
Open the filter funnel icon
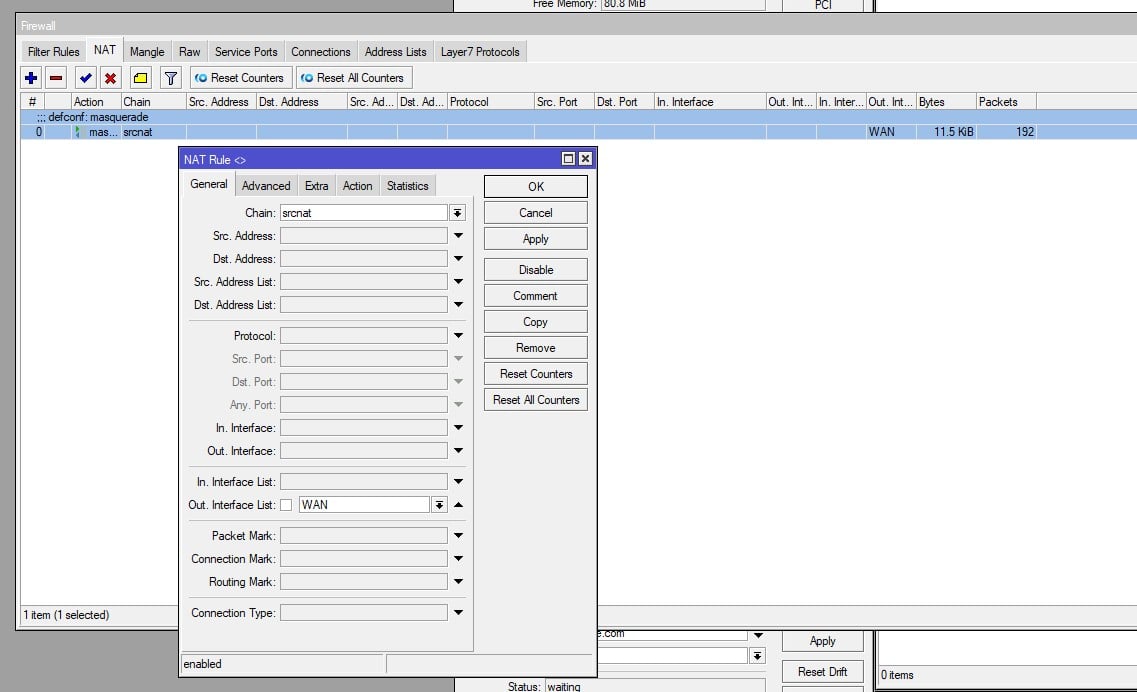(x=170, y=78)
